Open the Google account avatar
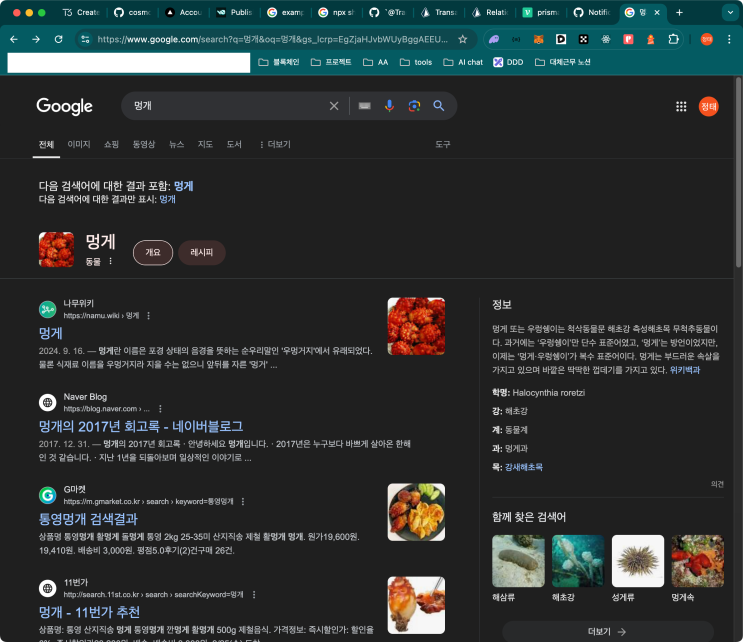The image size is (743, 642). point(708,107)
